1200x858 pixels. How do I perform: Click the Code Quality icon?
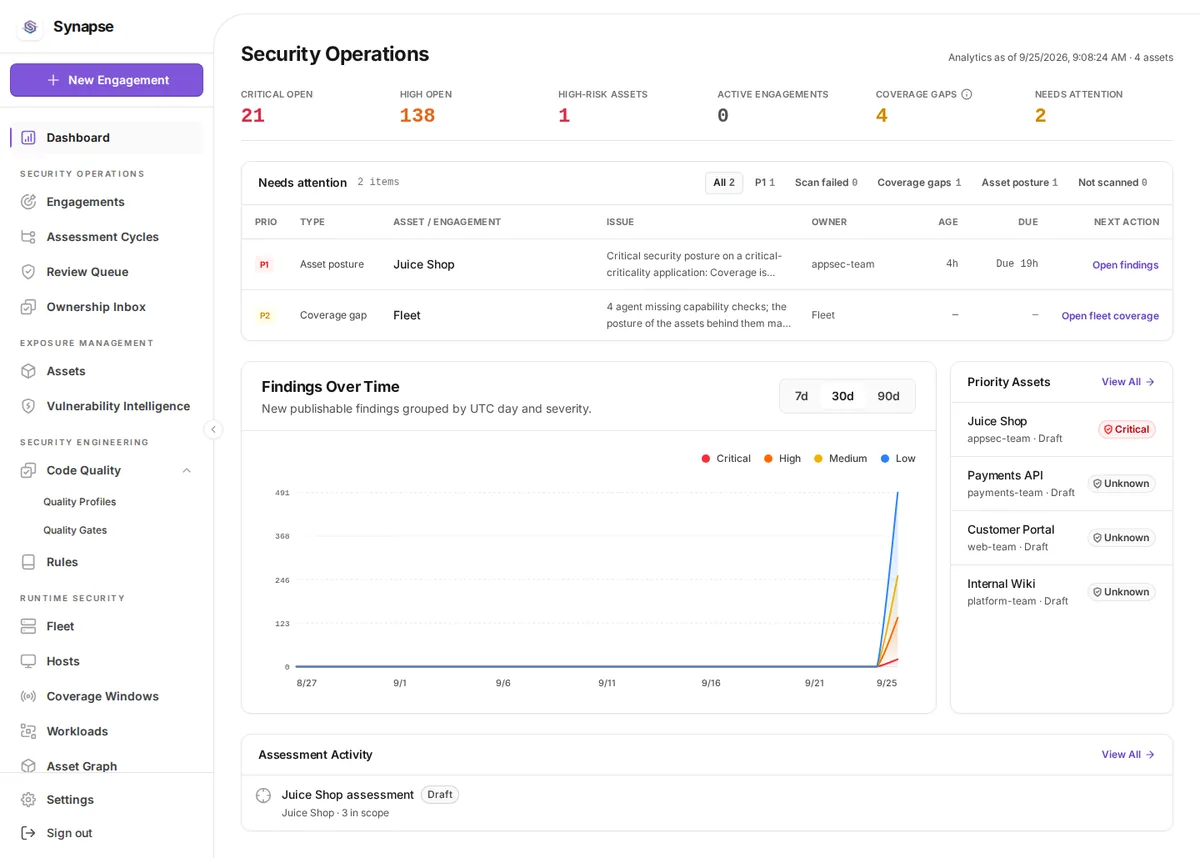click(28, 470)
